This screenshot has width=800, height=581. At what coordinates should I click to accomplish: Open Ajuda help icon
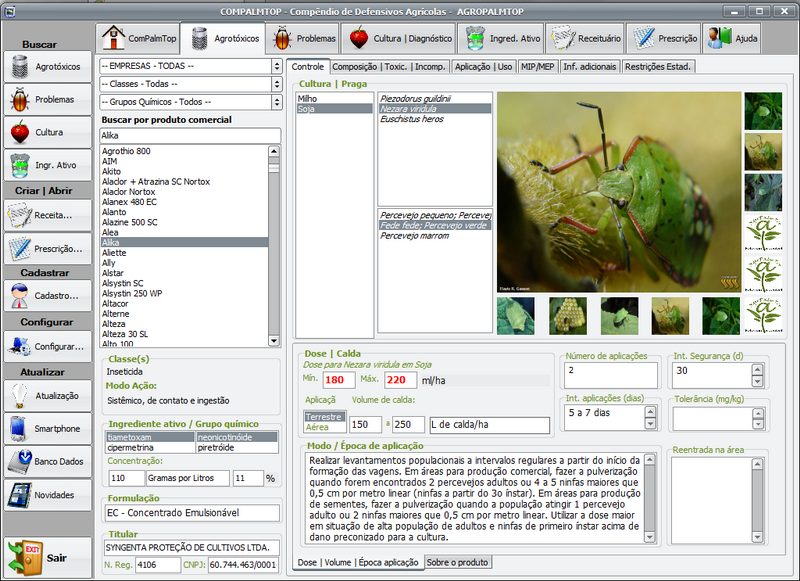720,38
